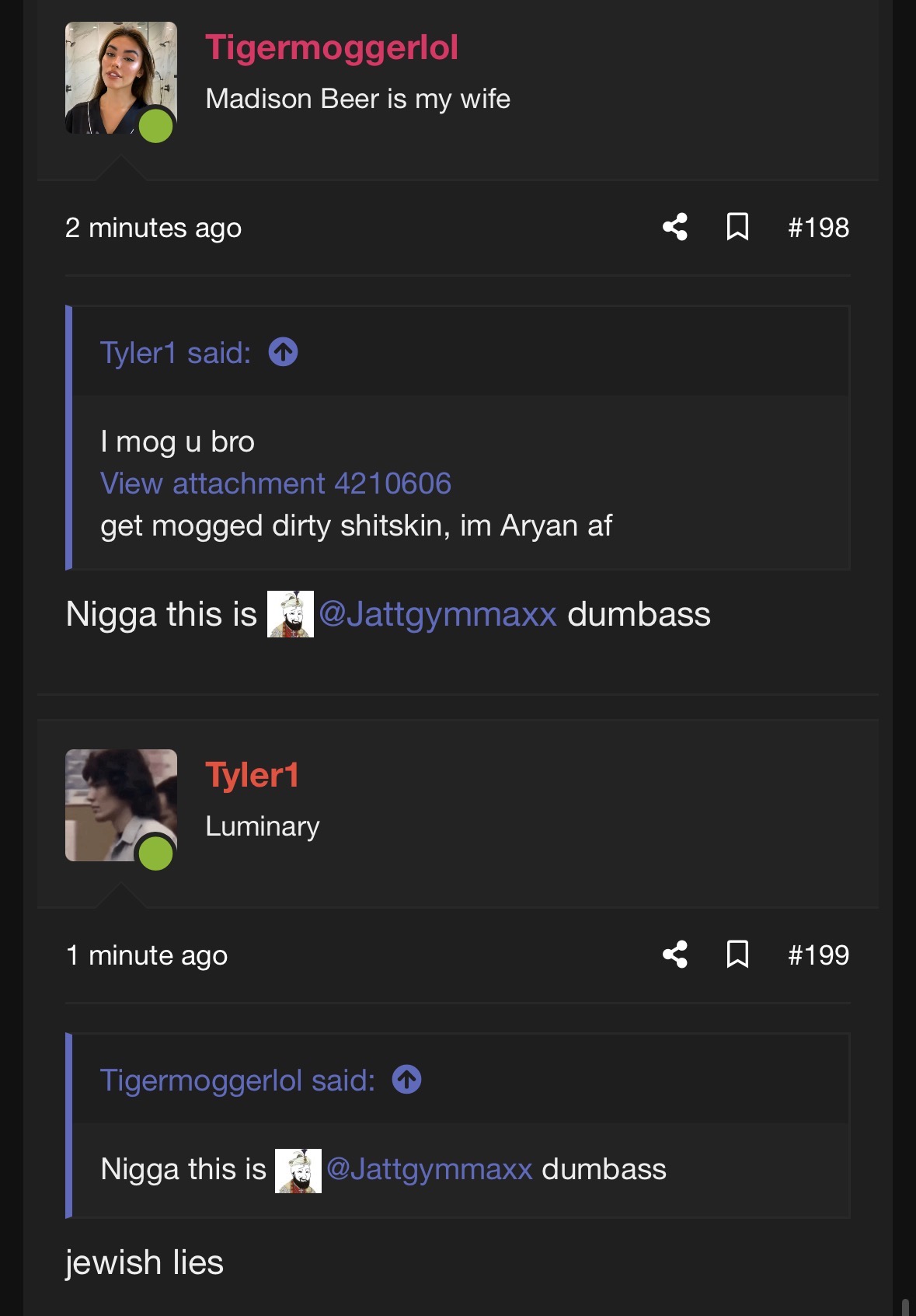Click the @Jattgymmaxx mention in the quoted reply
916x1316 pixels.
(x=430, y=1169)
